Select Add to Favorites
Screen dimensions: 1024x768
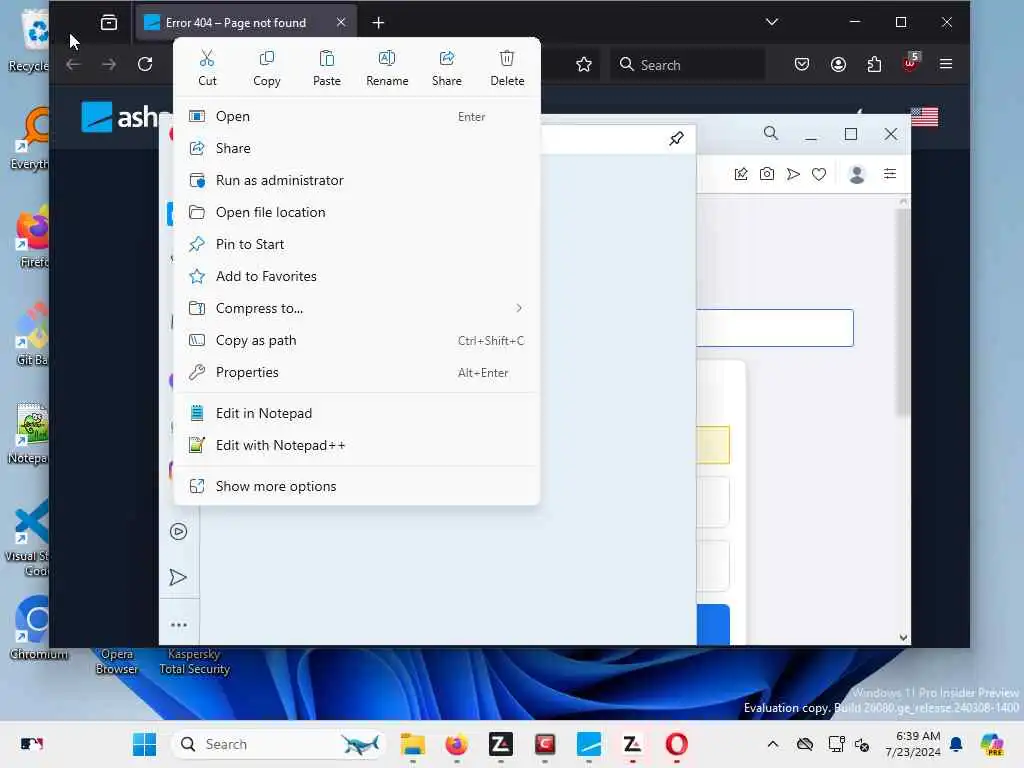(x=357, y=276)
